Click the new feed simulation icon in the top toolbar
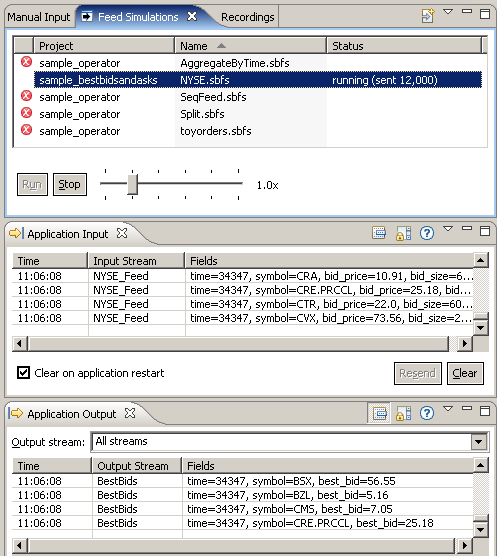Image resolution: width=497 pixels, height=556 pixels. click(428, 16)
